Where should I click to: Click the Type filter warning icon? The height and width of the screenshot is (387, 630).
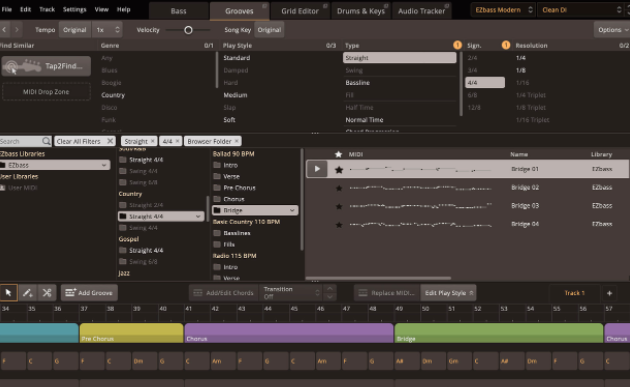tap(457, 45)
